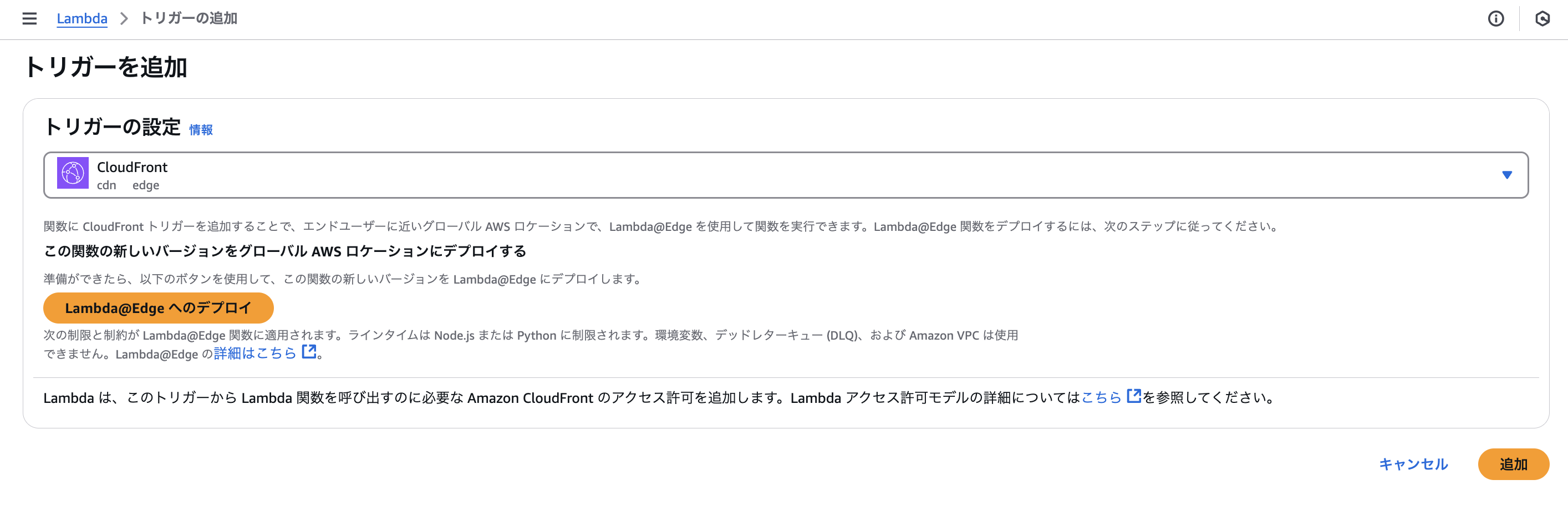Open the navigation sidebar menu
The width and height of the screenshot is (1568, 525).
29,19
